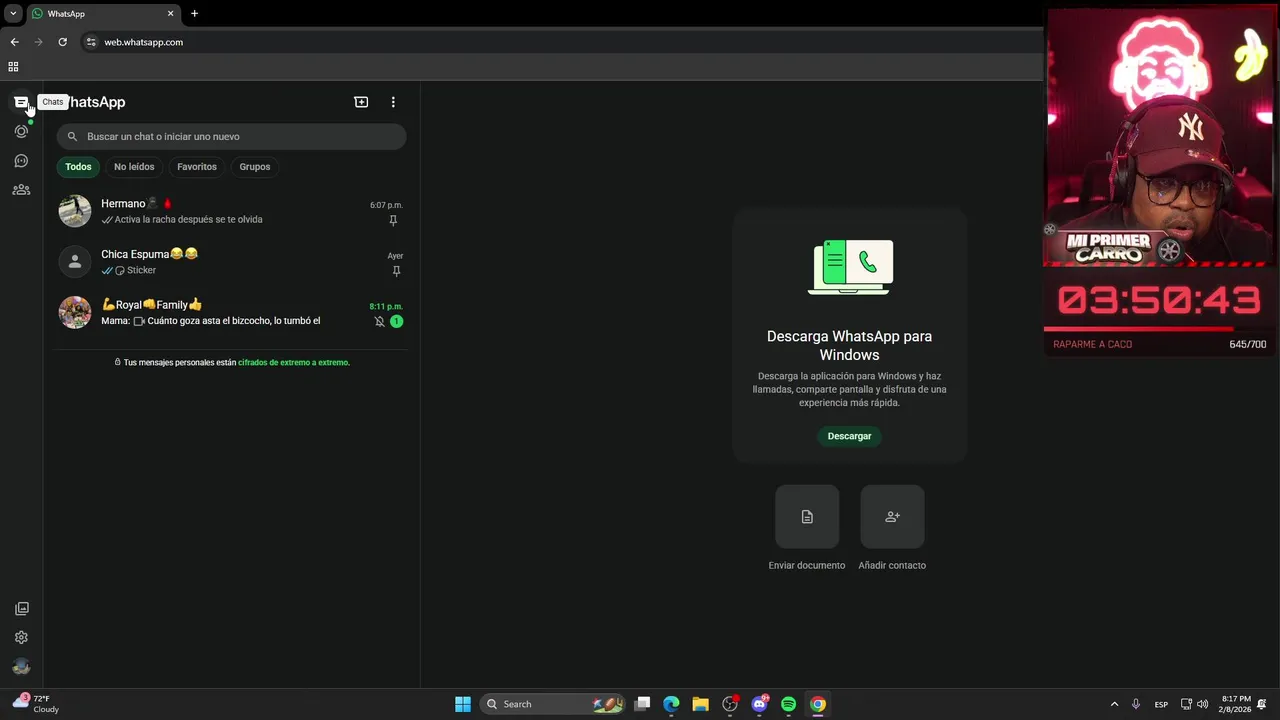The image size is (1280, 720).
Task: Open weather widget showing 72°F Cloudy
Action: tap(35, 704)
